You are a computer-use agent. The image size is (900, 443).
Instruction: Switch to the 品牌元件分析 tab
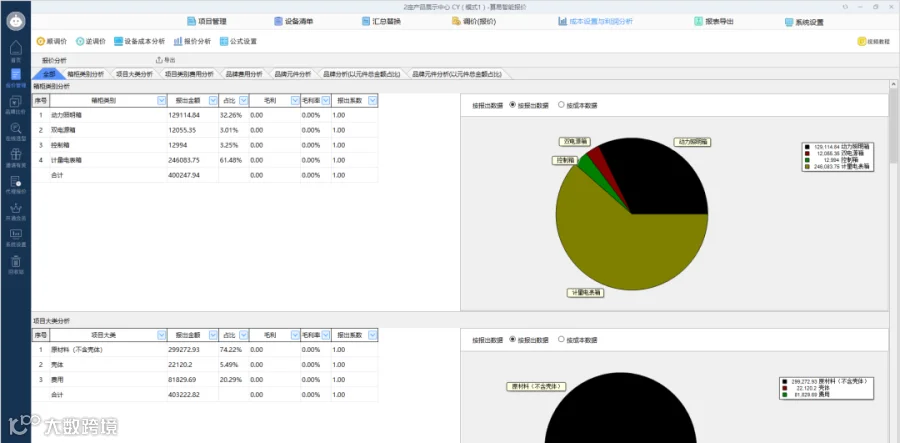click(x=292, y=74)
